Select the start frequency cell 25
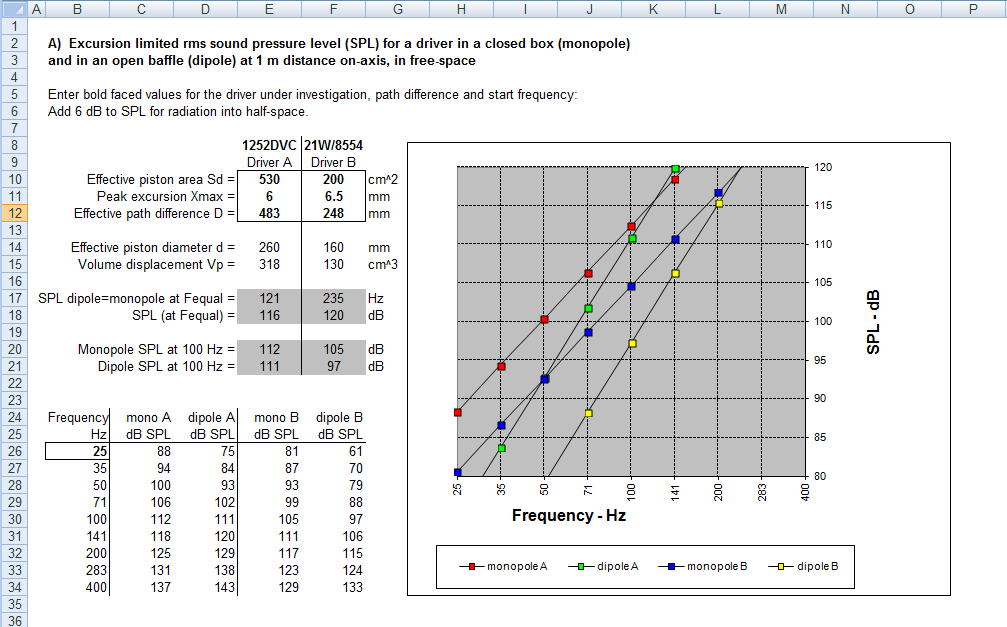The width and height of the screenshot is (1007, 627). pyautogui.click(x=77, y=452)
